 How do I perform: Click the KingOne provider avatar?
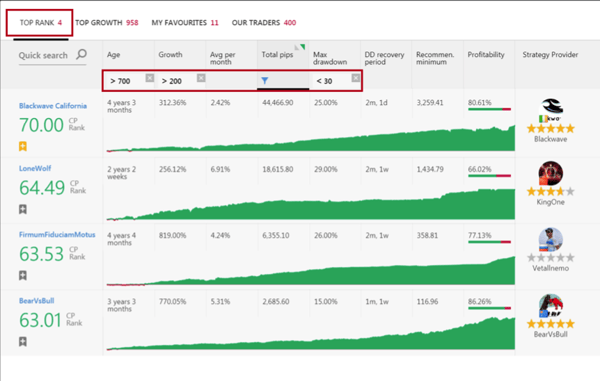(x=551, y=173)
